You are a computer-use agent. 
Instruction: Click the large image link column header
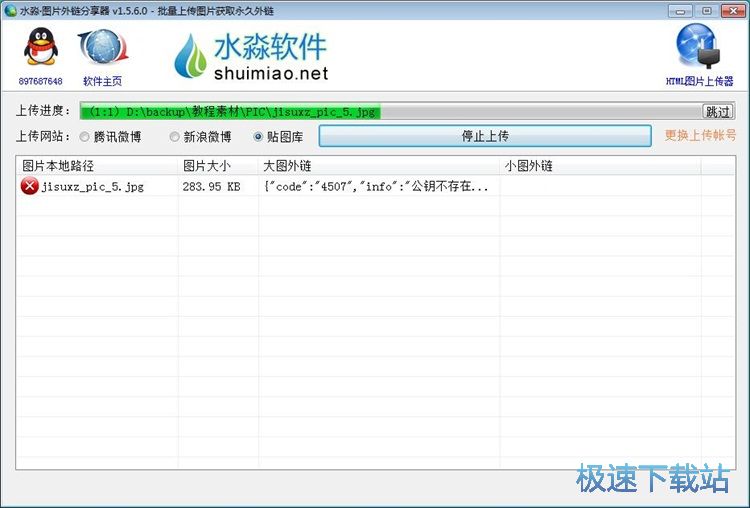pos(379,165)
